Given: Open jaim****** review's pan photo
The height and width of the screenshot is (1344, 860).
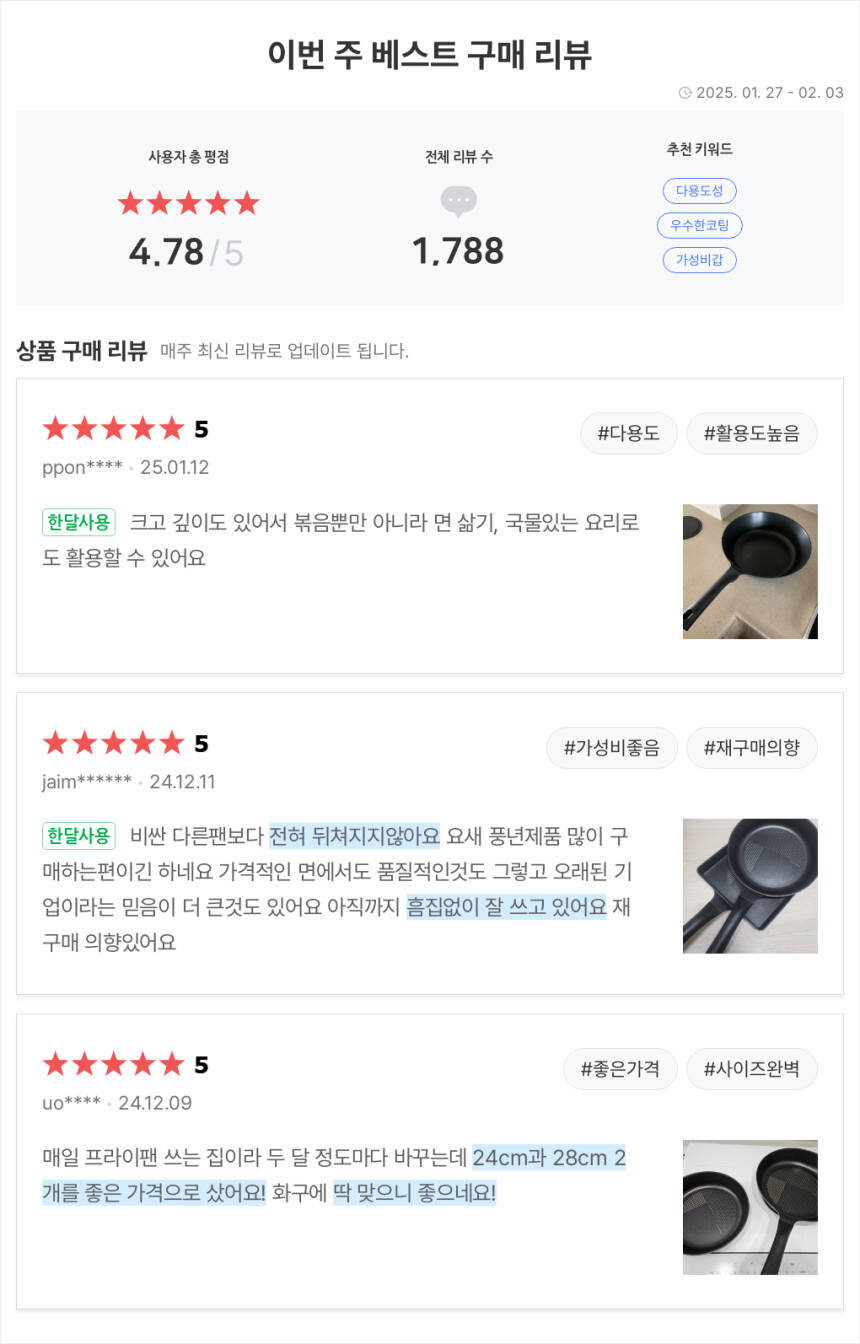Looking at the screenshot, I should (750, 886).
